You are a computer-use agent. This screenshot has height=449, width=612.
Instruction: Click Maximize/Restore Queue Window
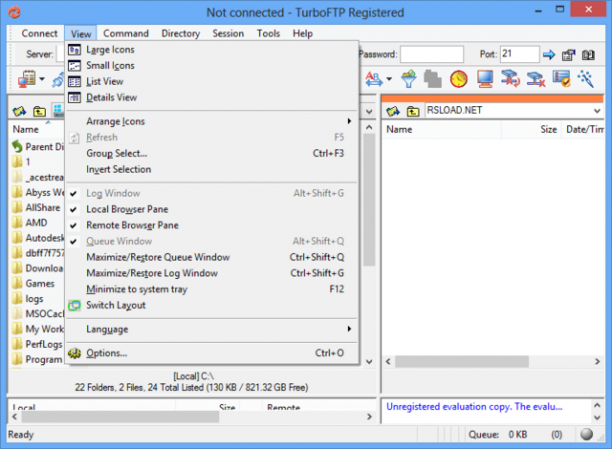[212, 257]
